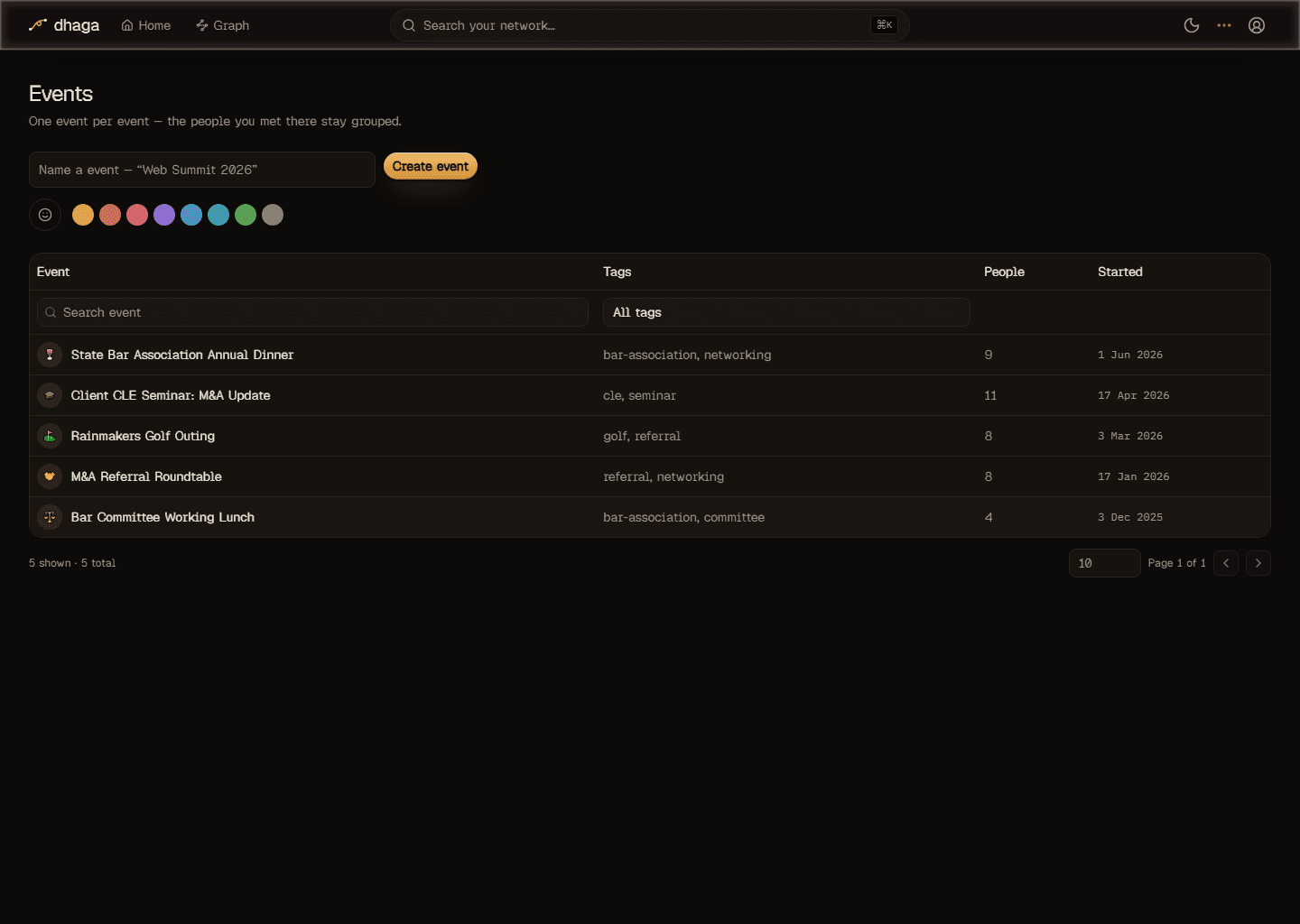
Task: Open the Graph view
Action: [x=223, y=25]
